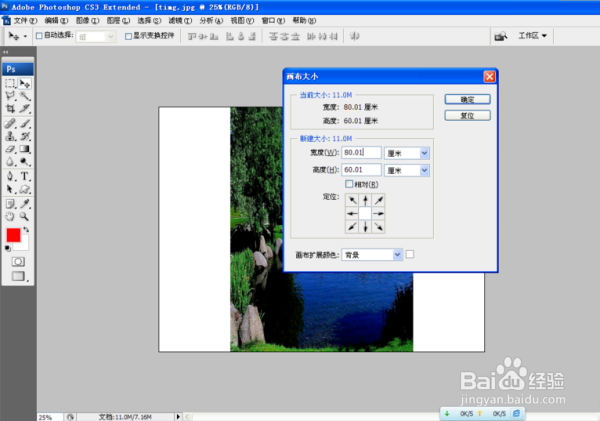Change the screen mode button

18,276
